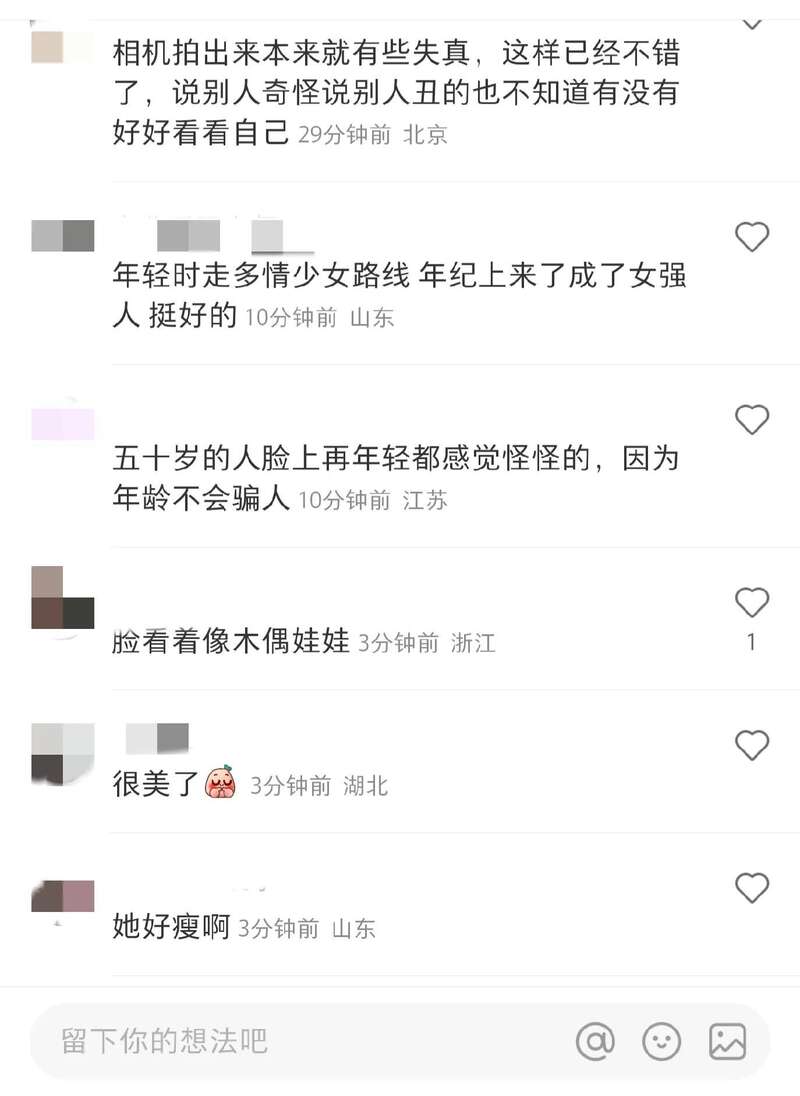Tap heart icon beside 她好瘦啊 comment
The height and width of the screenshot is (1096, 800).
(x=752, y=888)
